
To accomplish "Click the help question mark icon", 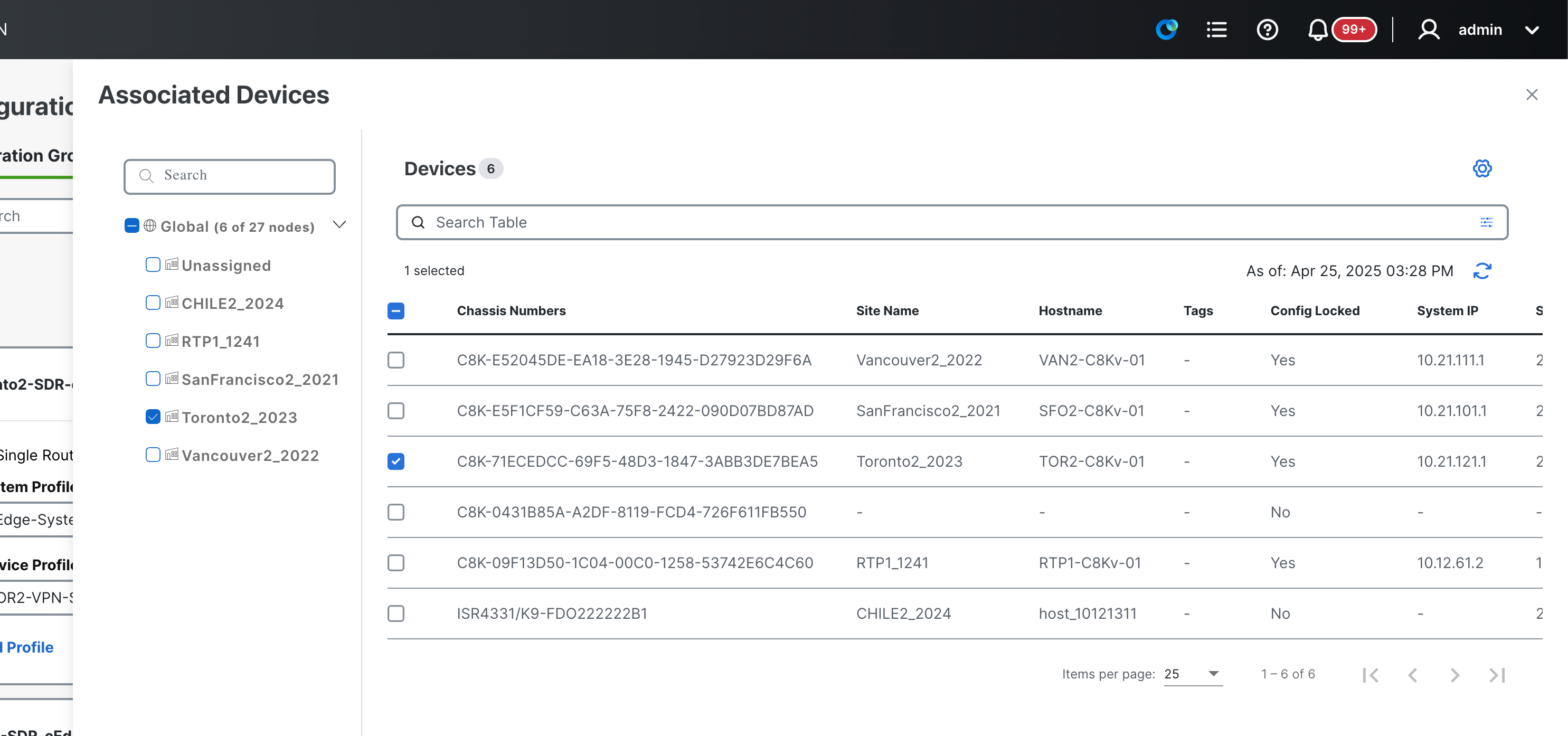I will pos(1267,29).
